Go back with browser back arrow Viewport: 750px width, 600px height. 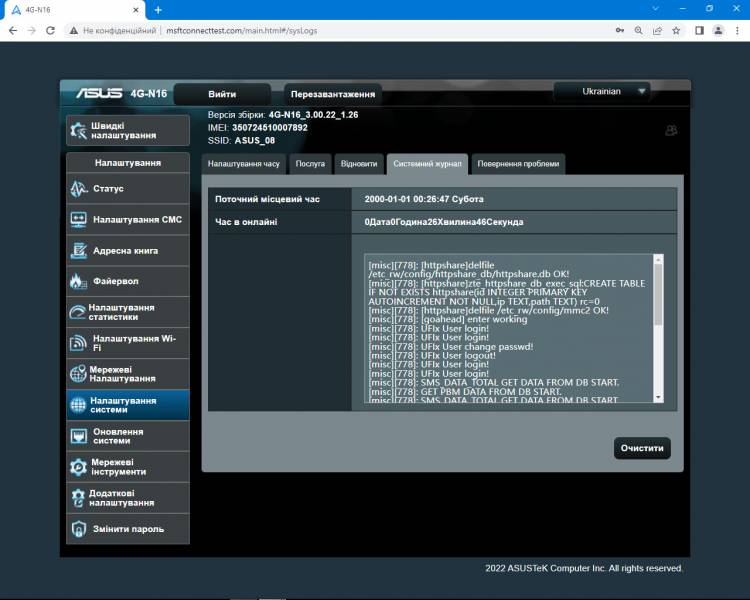pyautogui.click(x=13, y=31)
